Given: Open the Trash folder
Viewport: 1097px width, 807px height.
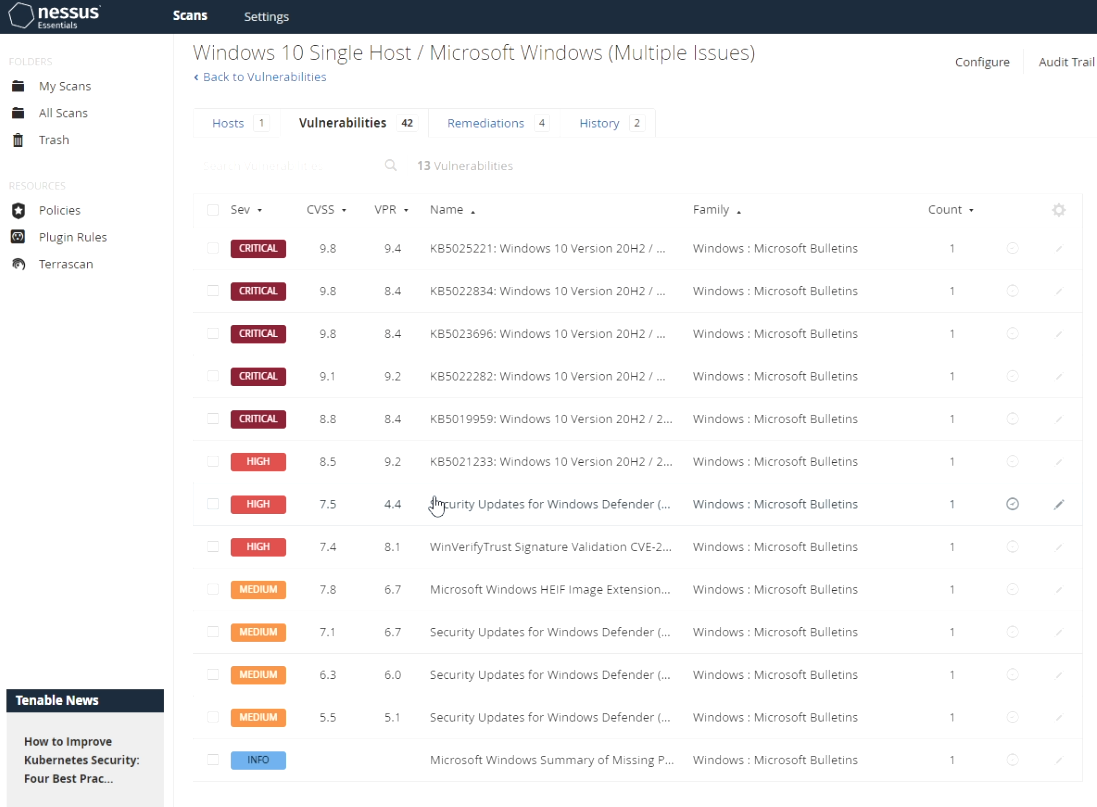Looking at the screenshot, I should click(54, 139).
